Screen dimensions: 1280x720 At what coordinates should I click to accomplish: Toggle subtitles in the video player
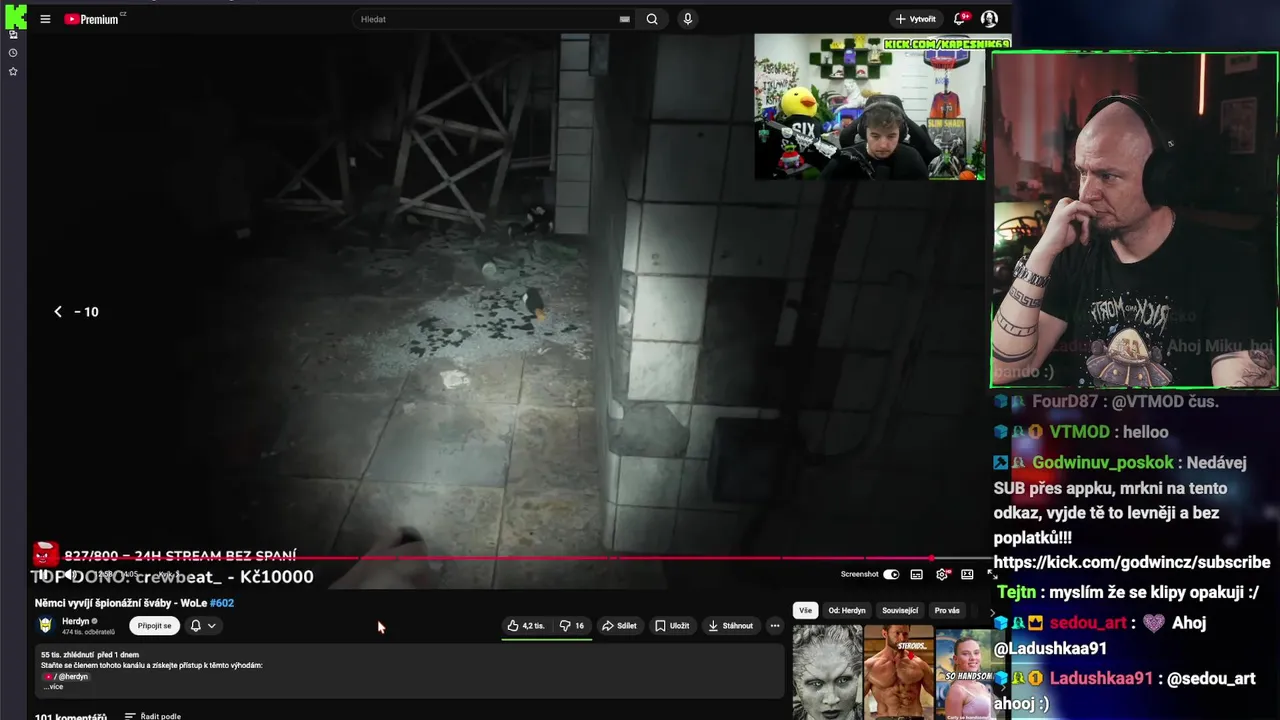coord(916,574)
